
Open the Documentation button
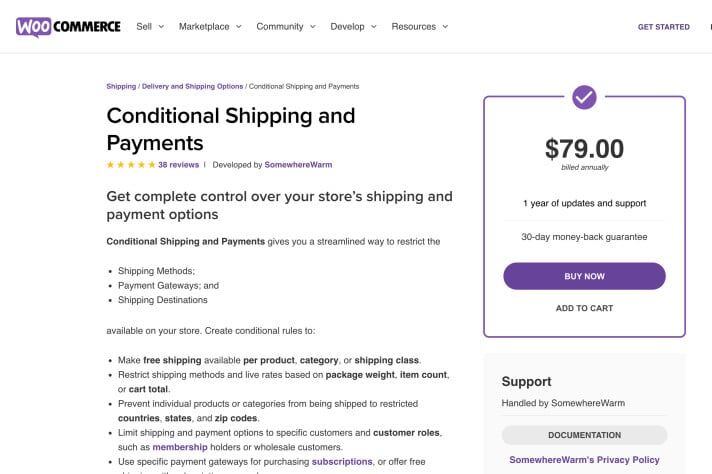pos(584,435)
